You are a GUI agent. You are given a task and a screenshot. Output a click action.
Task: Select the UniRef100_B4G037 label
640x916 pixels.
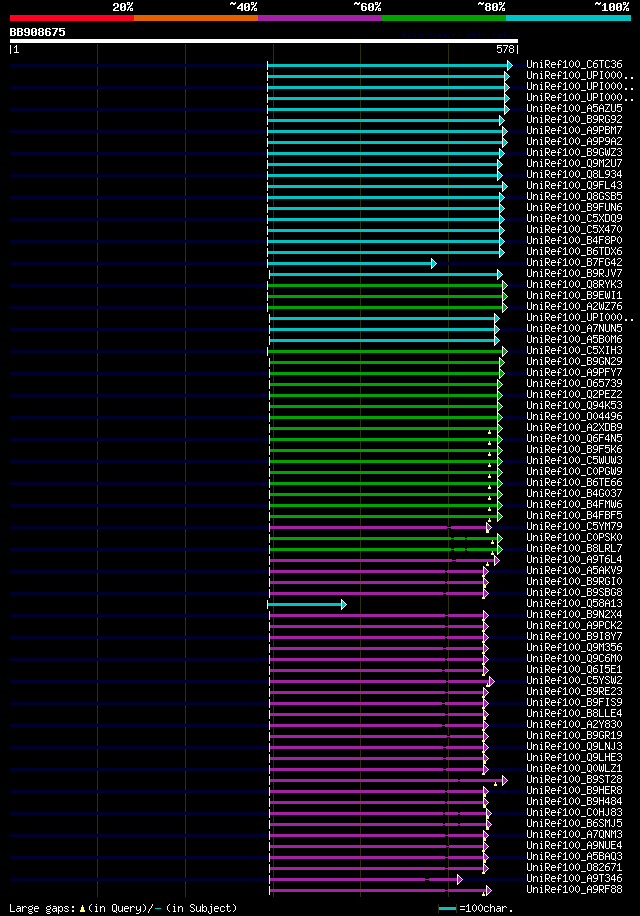[574, 494]
